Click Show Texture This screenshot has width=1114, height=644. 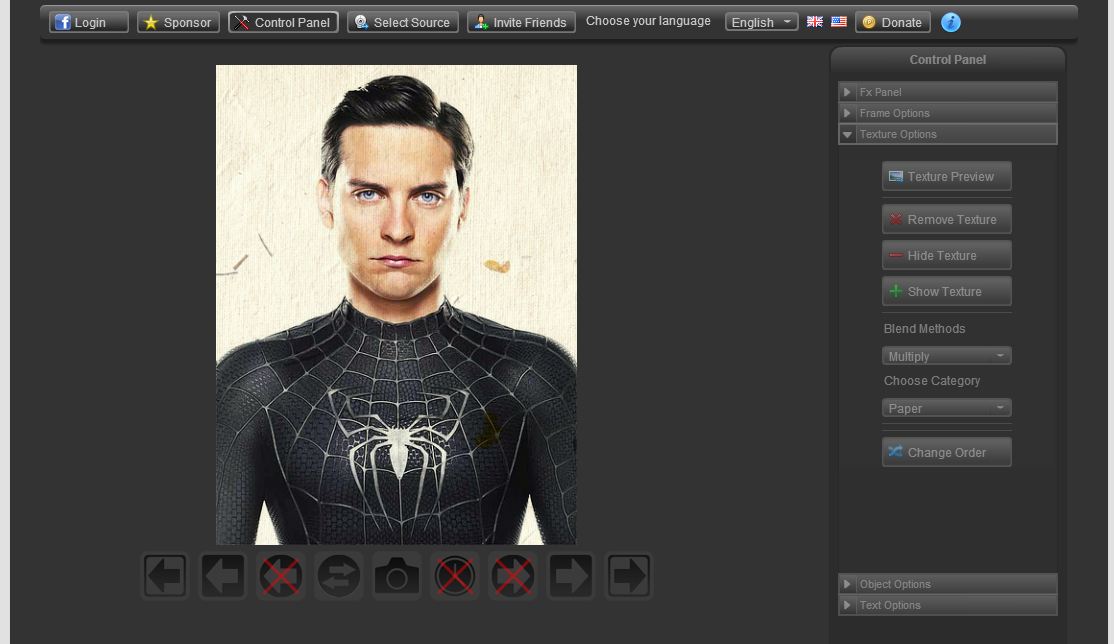(946, 291)
